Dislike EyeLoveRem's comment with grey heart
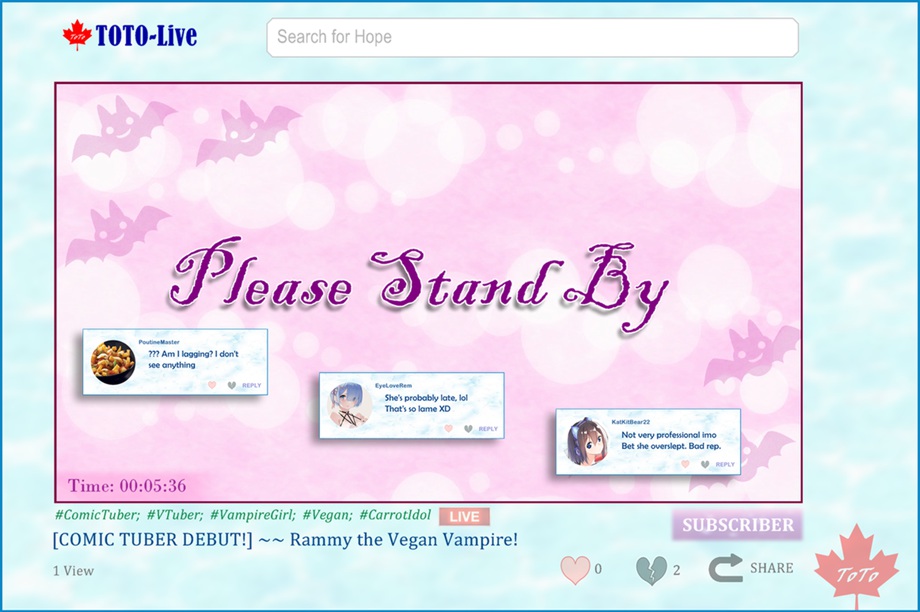Image resolution: width=920 pixels, height=612 pixels. coord(468,429)
